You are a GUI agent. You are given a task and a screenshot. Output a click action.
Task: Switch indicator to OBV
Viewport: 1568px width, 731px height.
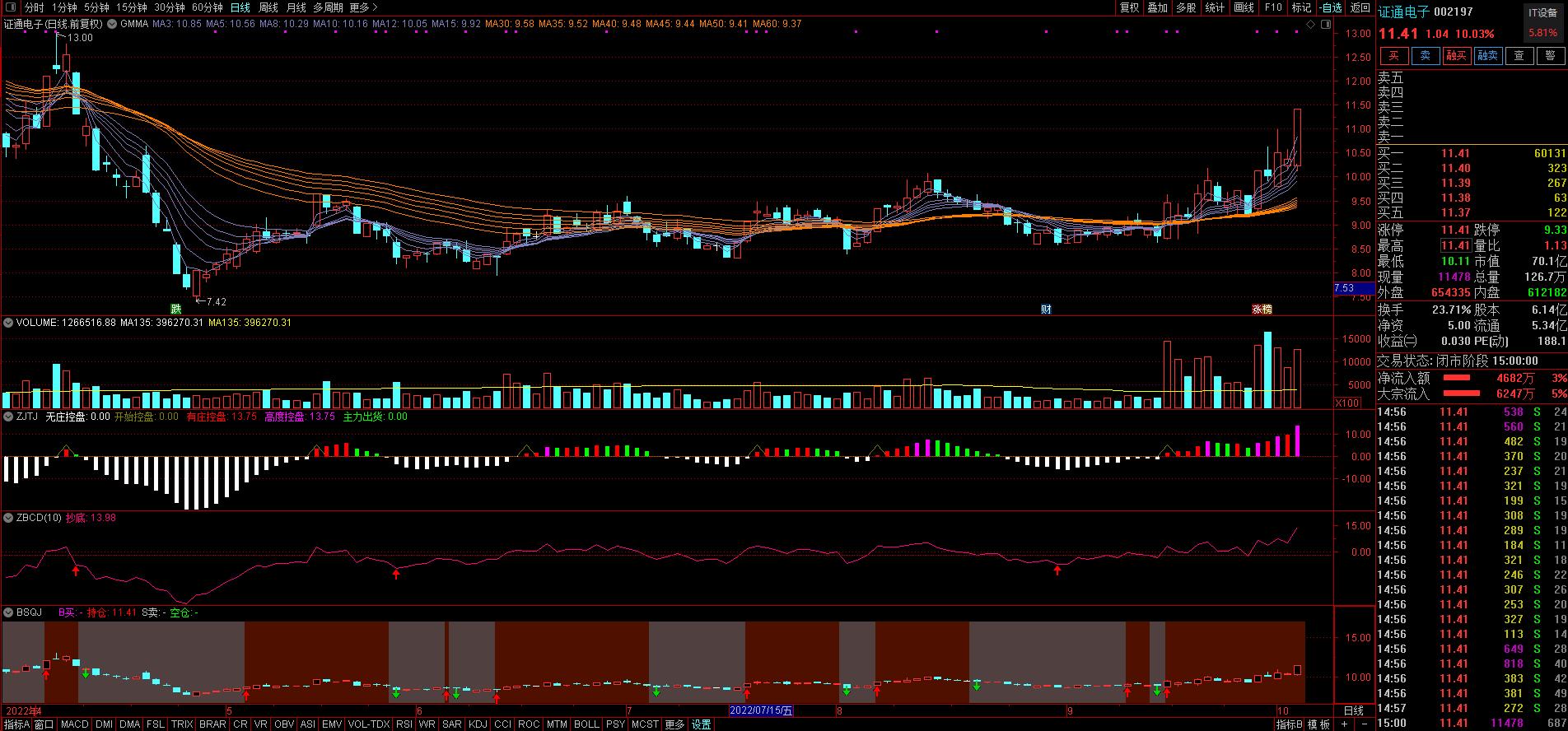pyautogui.click(x=284, y=724)
